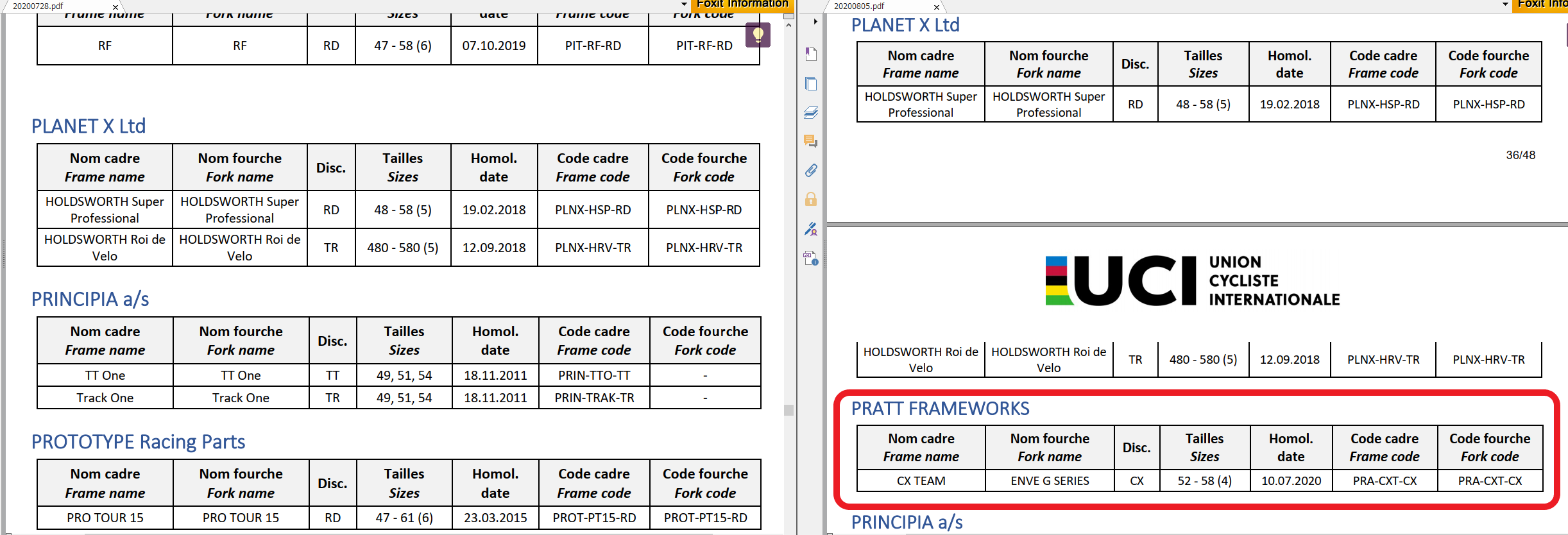Click the PRIN-TRAK-TR code cell

(x=594, y=398)
